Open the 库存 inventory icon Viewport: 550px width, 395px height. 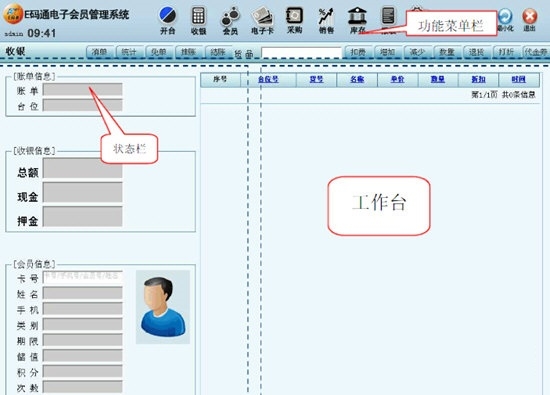(357, 16)
